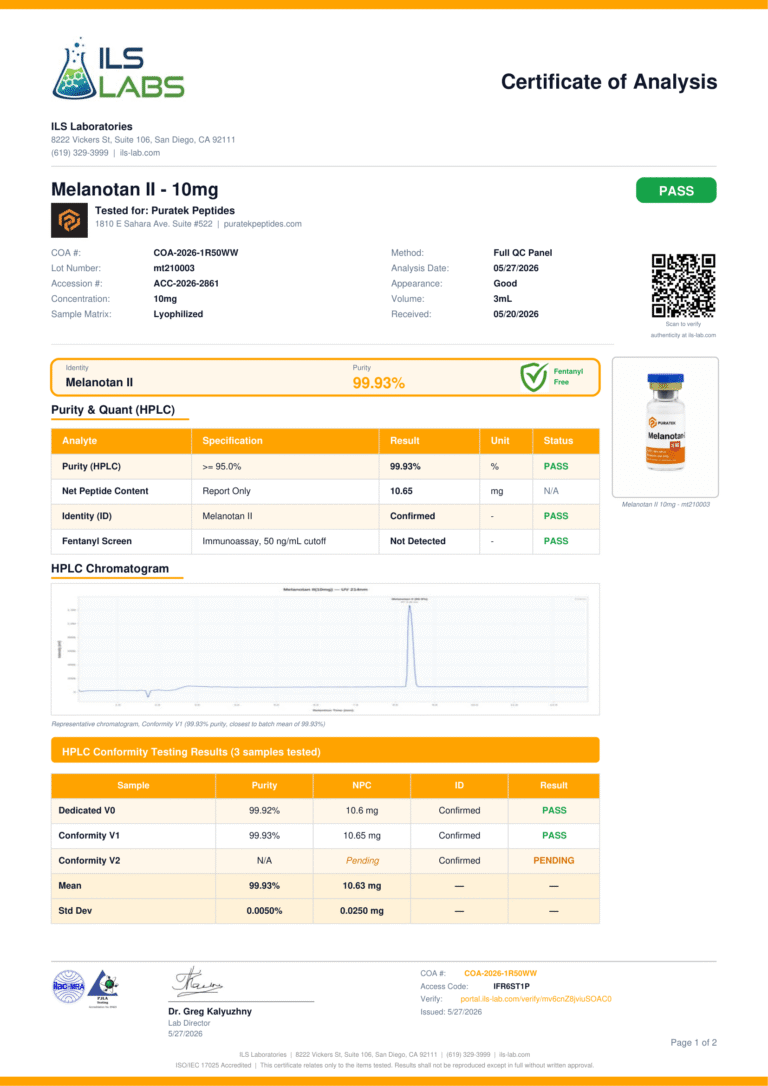Click the 'Dedicated V0' sample row label
Image resolution: width=768 pixels, height=1086 pixels.
point(86,810)
